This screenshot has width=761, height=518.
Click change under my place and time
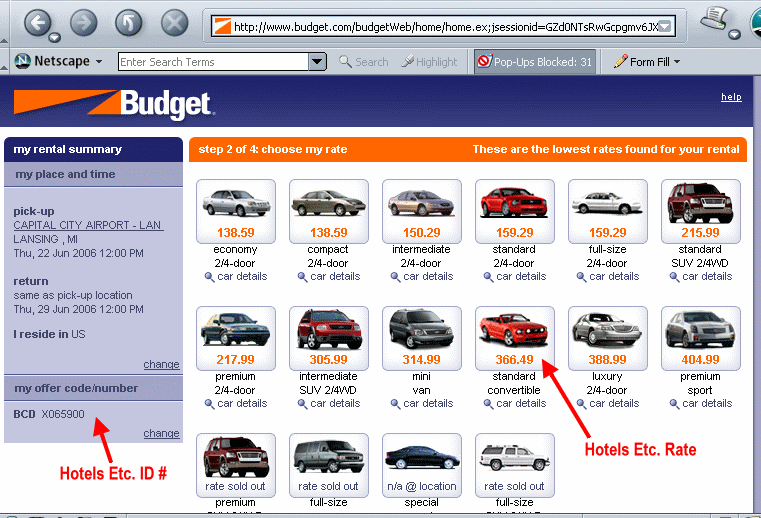click(161, 364)
